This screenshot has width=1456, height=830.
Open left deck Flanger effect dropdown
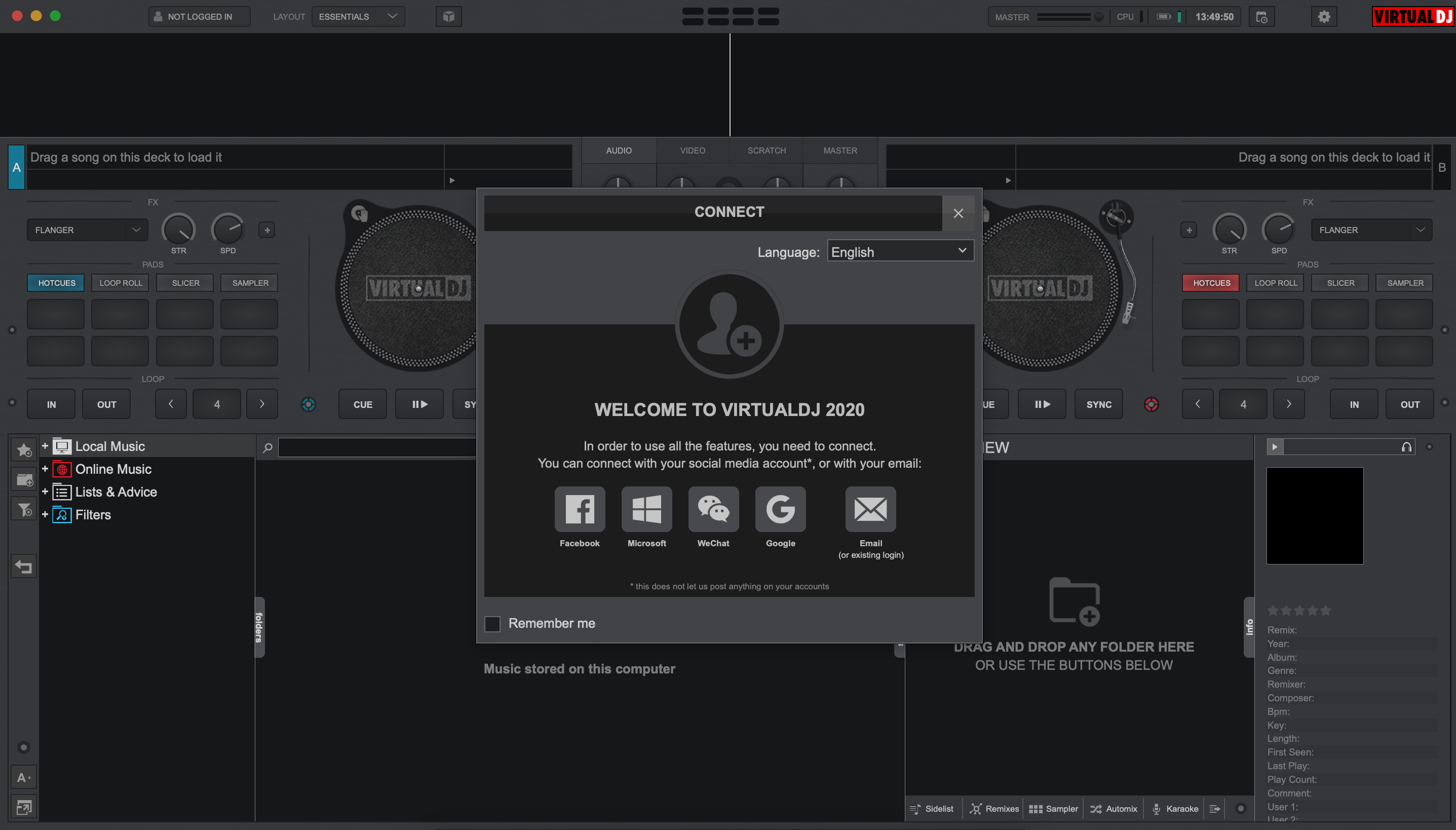pyautogui.click(x=87, y=230)
